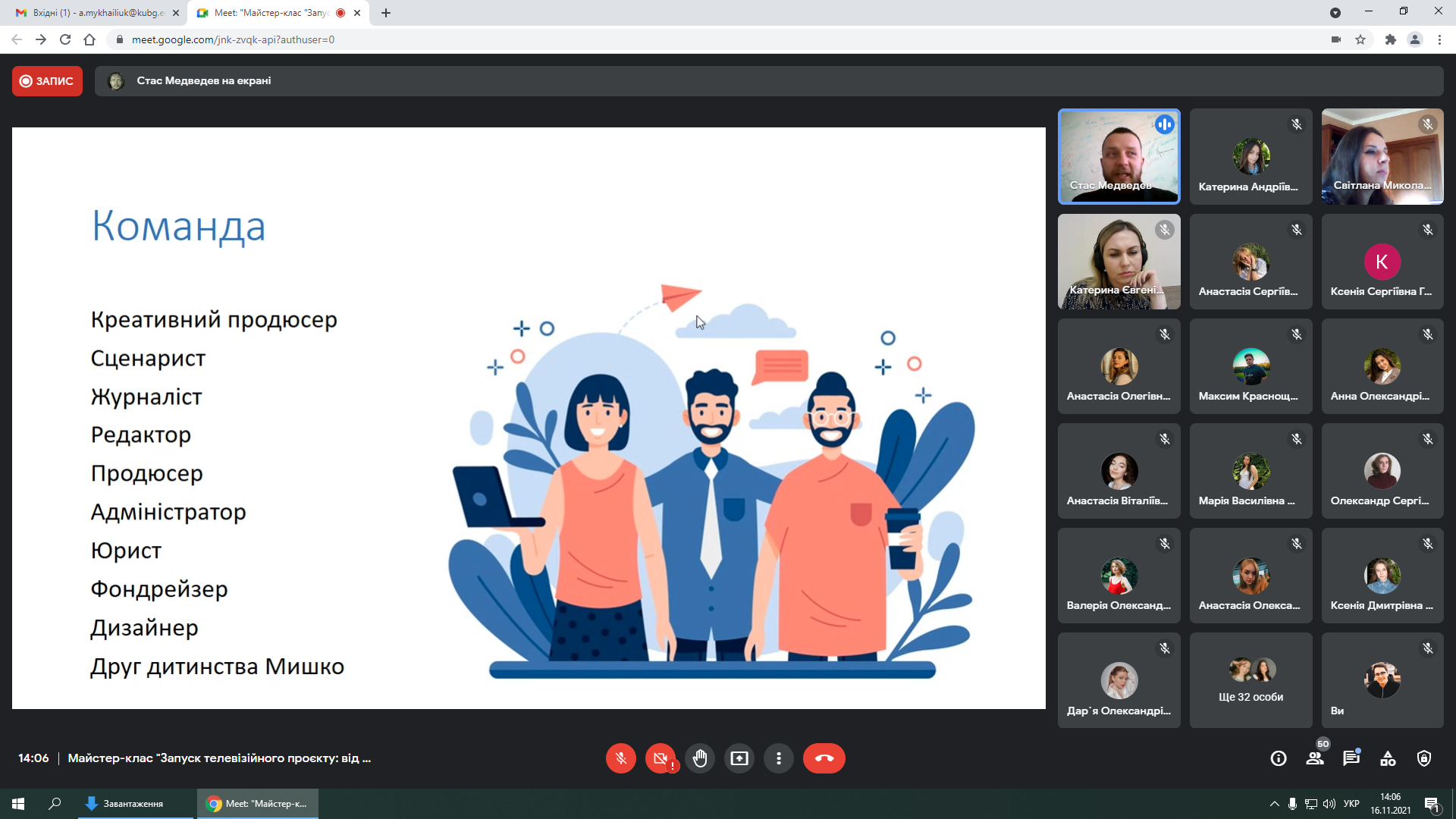Open the activities shapes icon
This screenshot has width=1456, height=819.
click(1388, 758)
